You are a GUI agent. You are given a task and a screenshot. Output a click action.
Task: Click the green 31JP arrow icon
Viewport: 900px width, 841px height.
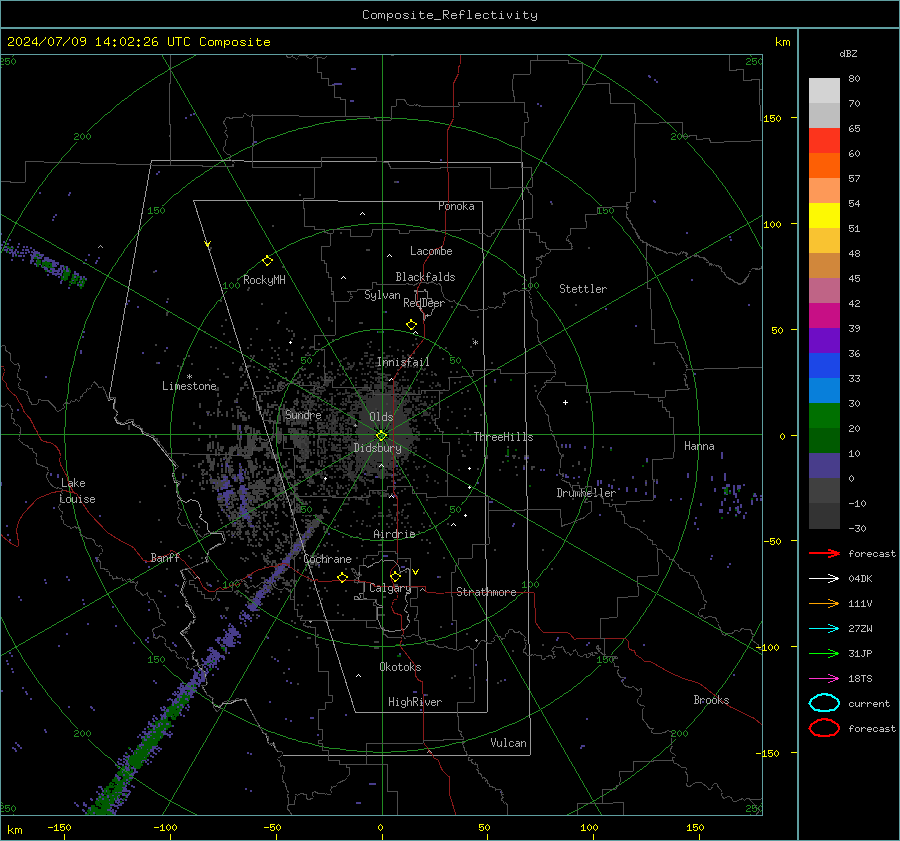(x=824, y=653)
